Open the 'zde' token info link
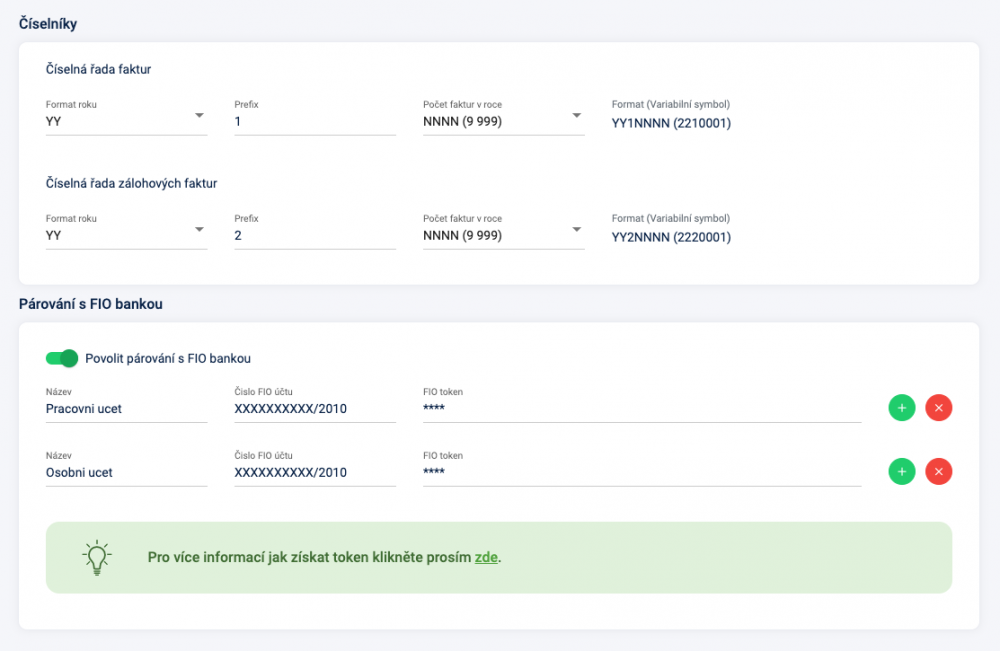The height and width of the screenshot is (651, 1000). click(x=486, y=557)
